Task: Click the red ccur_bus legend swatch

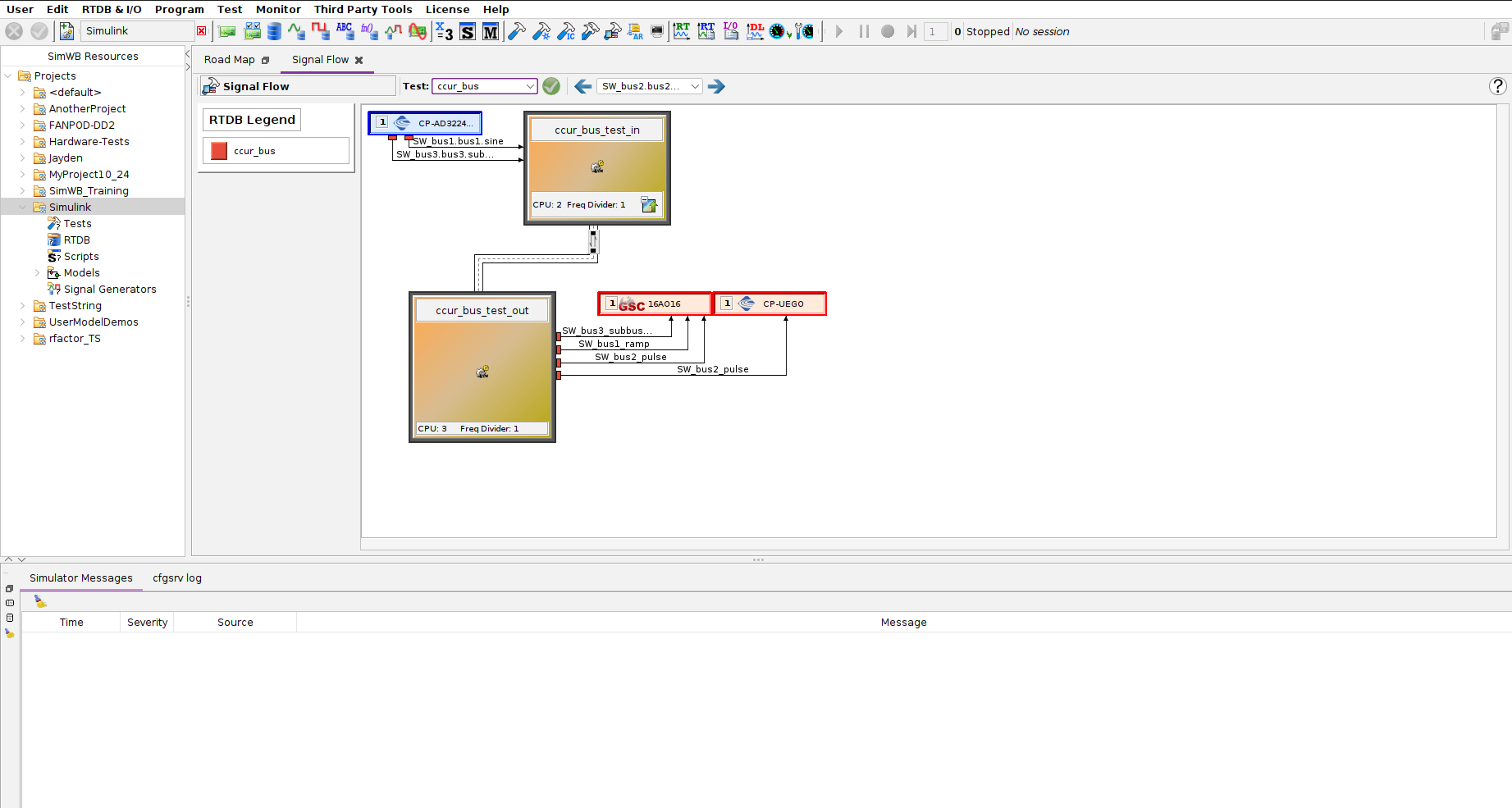Action: 219,151
